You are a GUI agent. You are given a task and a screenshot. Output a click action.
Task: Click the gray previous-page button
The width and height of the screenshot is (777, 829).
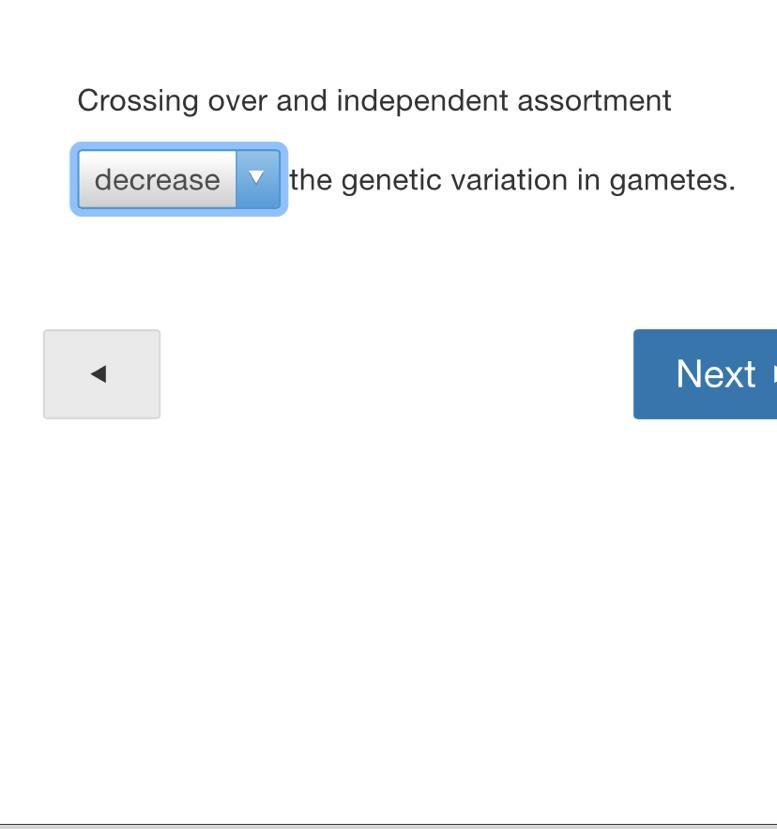click(x=101, y=374)
